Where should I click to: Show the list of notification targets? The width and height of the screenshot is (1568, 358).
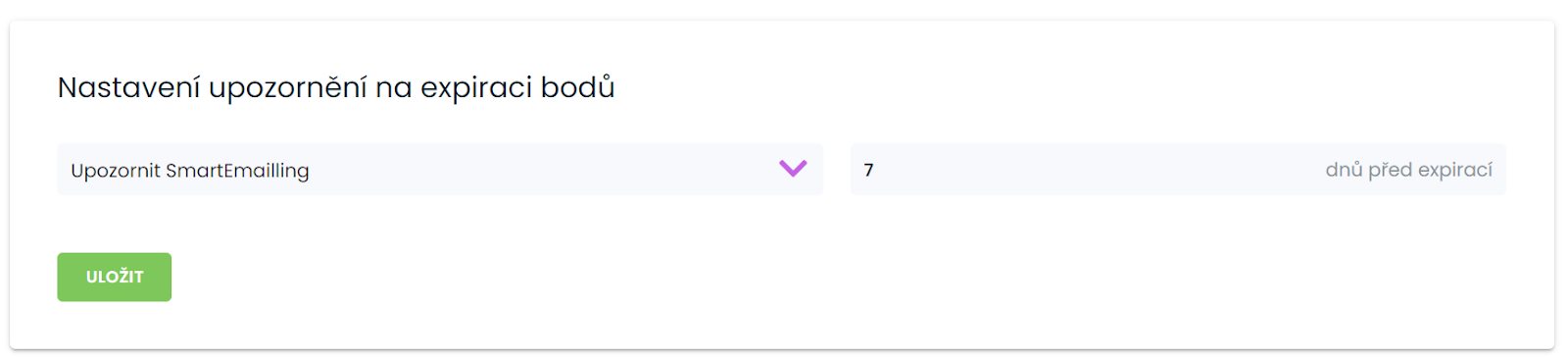coord(439,170)
